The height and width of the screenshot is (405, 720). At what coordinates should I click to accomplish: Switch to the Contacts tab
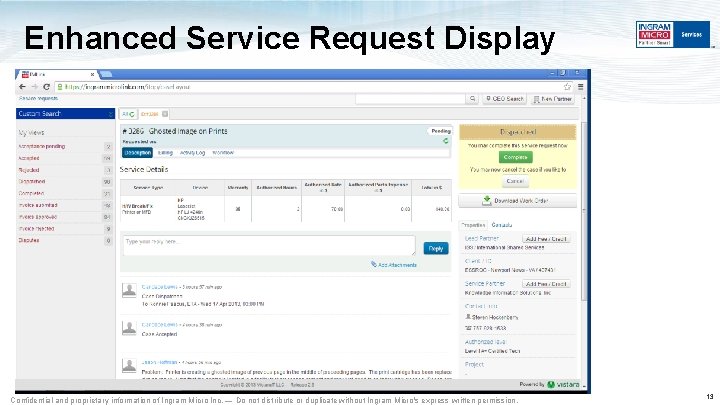502,225
